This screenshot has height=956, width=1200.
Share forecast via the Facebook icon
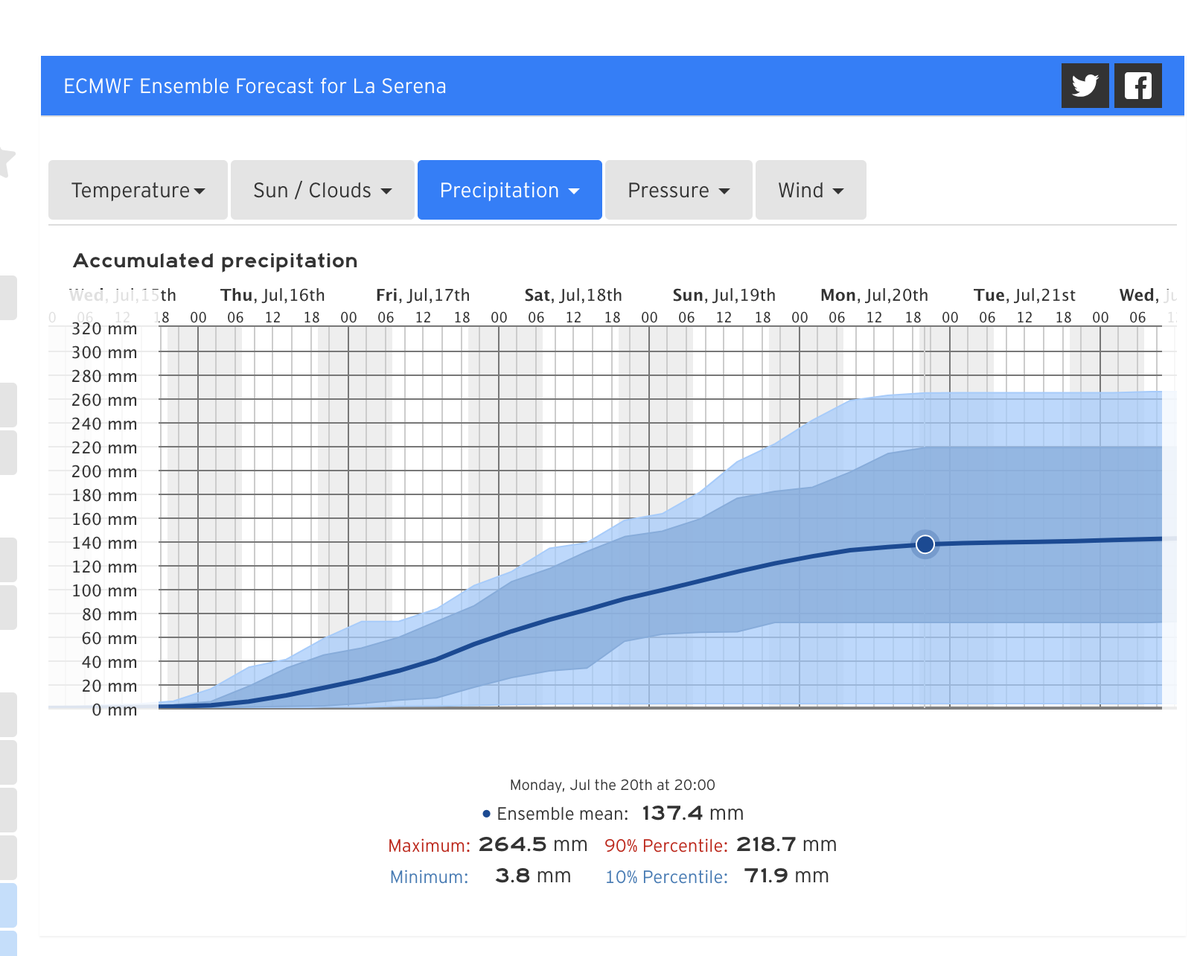click(1138, 85)
